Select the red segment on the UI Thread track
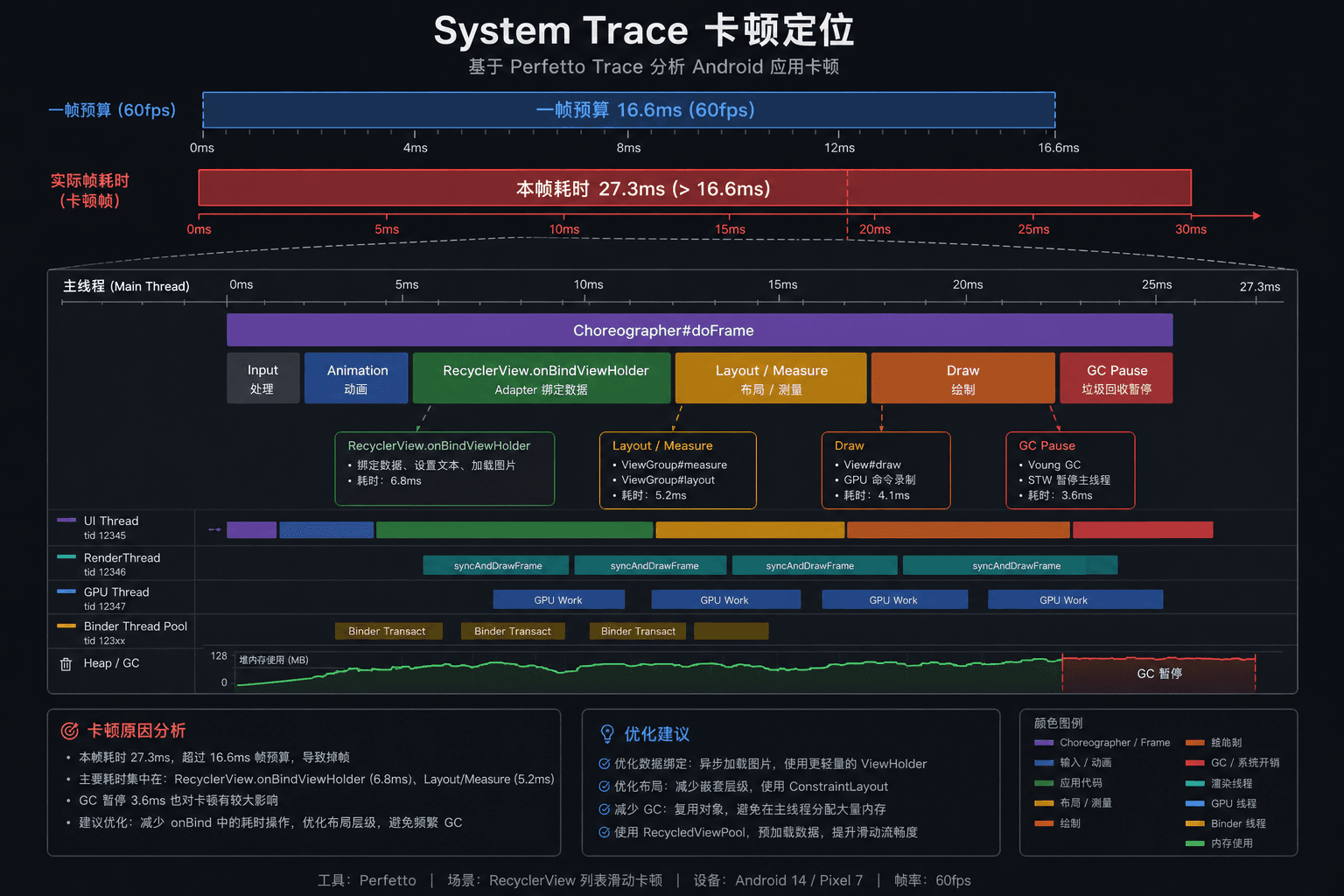Screen dimensions: 1344x896 coord(1143,529)
